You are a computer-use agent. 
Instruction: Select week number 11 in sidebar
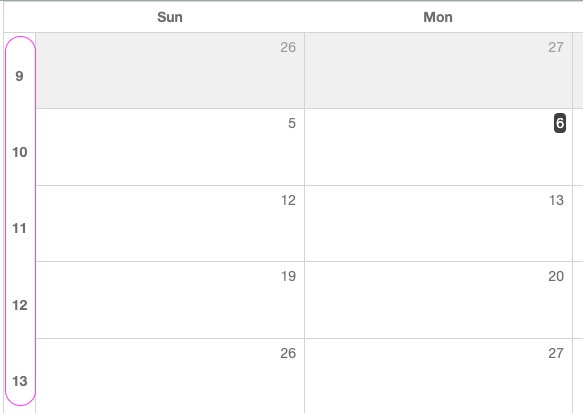coord(19,228)
